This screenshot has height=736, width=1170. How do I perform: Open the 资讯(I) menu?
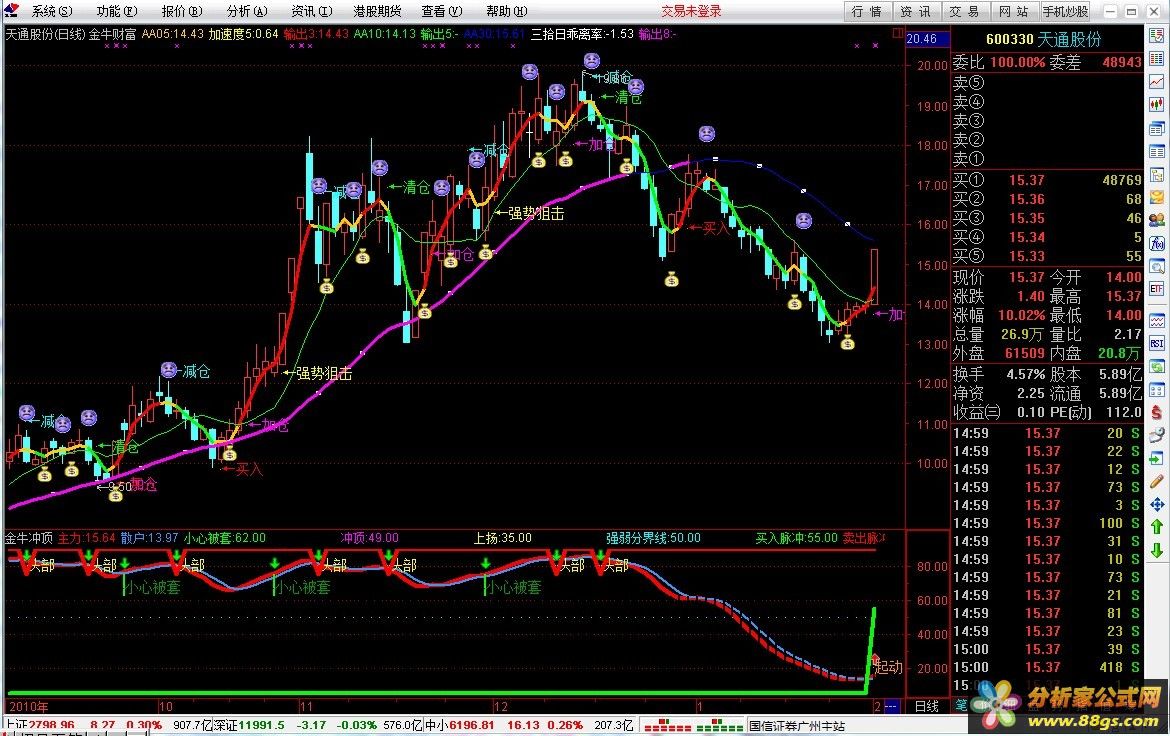coord(311,11)
